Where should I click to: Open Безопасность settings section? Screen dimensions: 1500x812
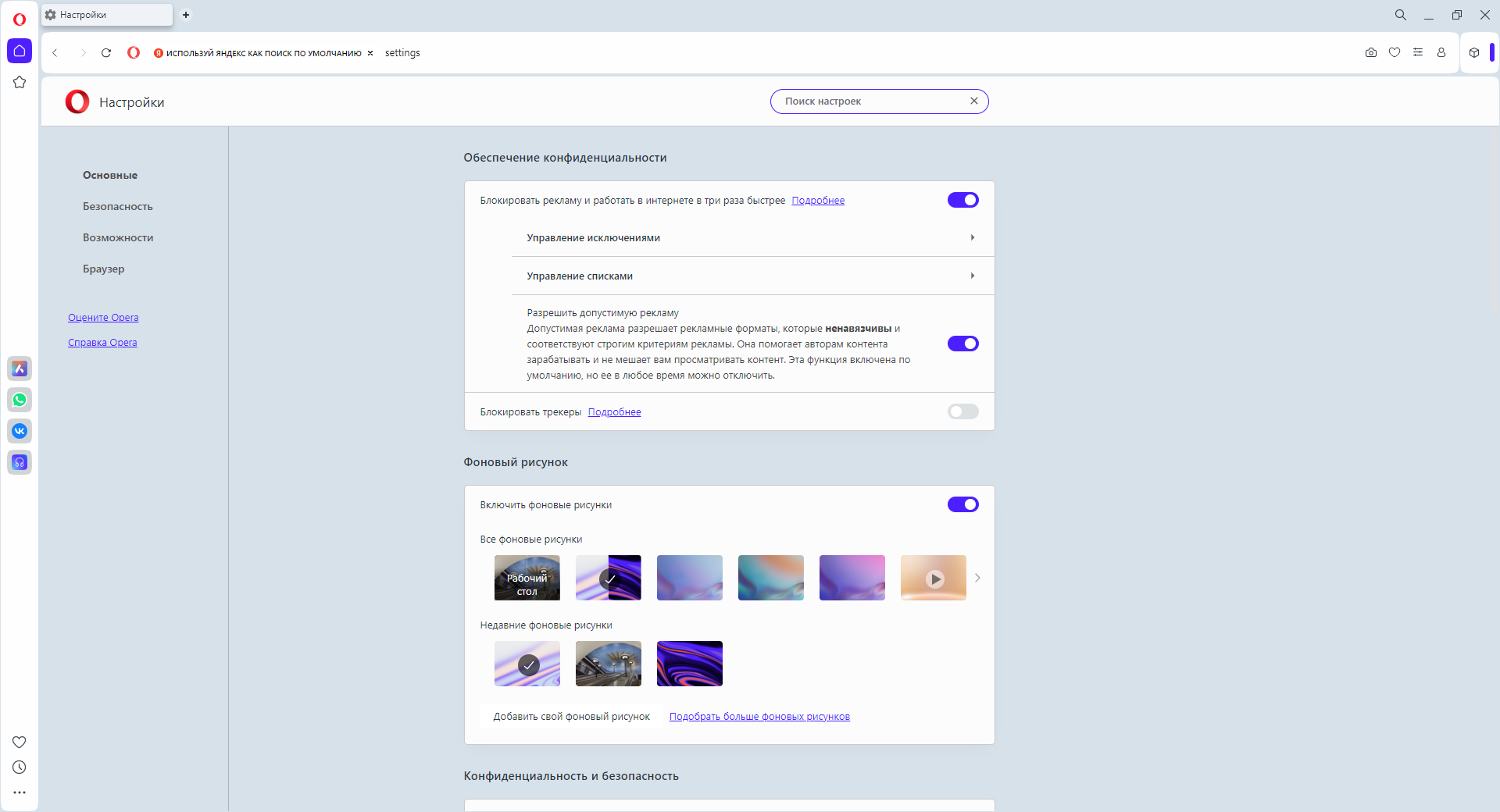[118, 206]
